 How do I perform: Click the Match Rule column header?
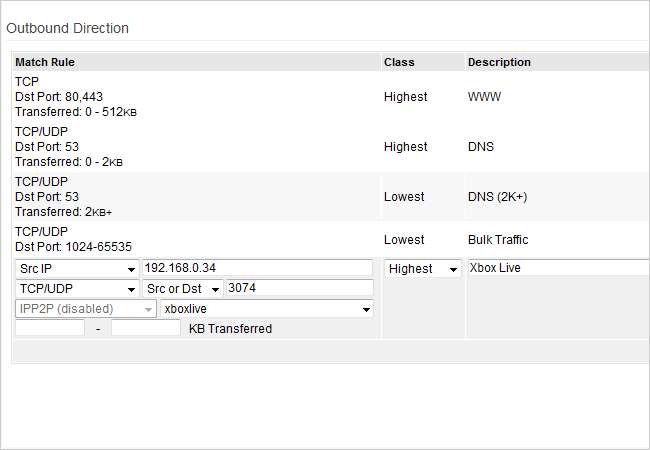click(45, 62)
